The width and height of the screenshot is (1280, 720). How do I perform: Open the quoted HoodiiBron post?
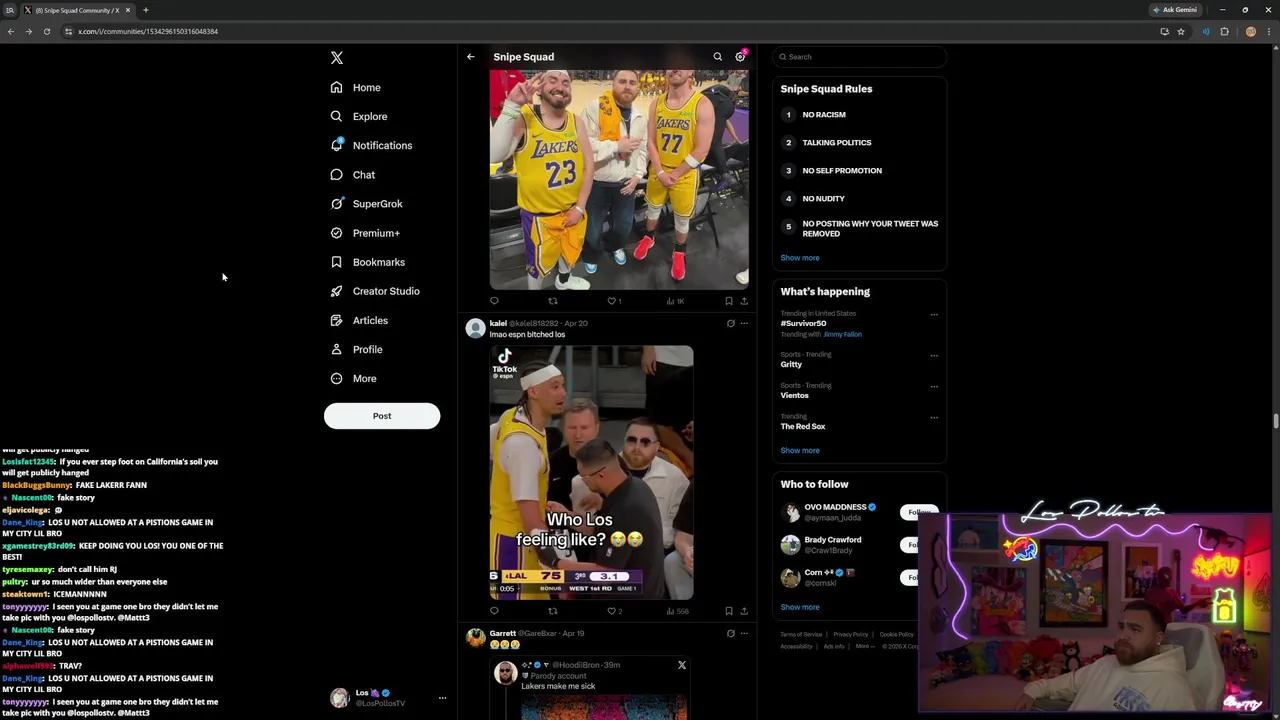591,688
